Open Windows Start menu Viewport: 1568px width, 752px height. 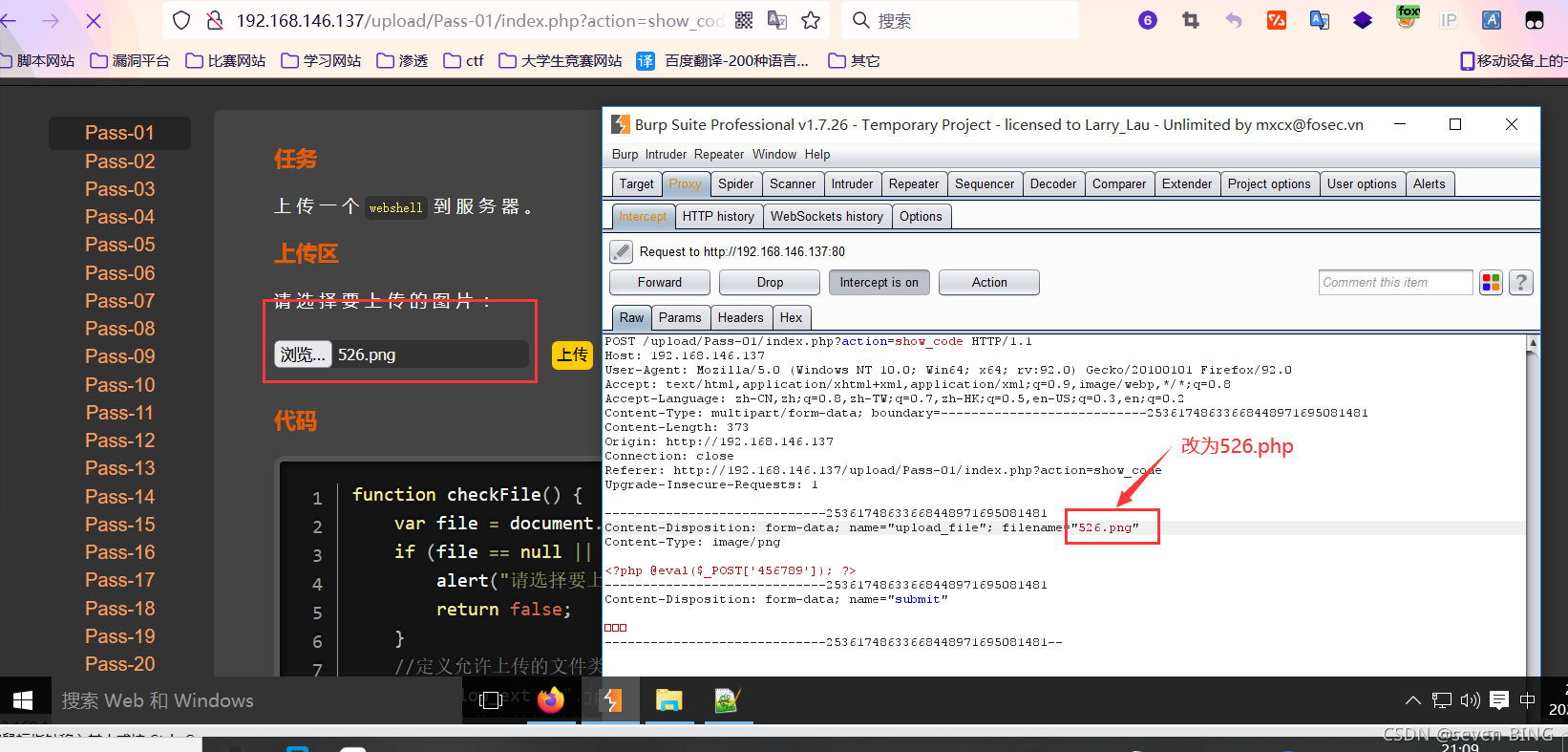coord(24,700)
